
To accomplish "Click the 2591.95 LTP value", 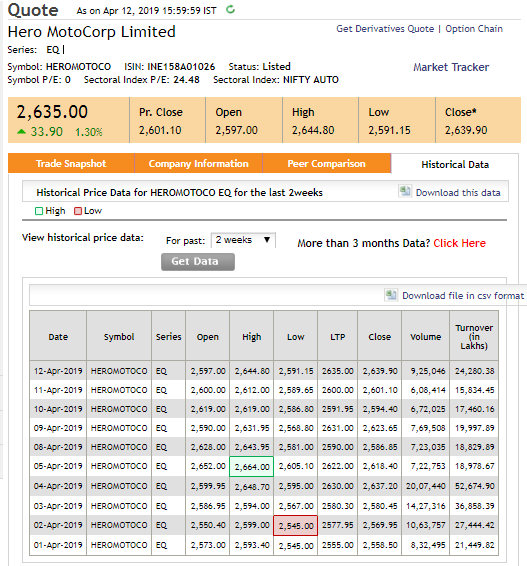I will 338,409.
